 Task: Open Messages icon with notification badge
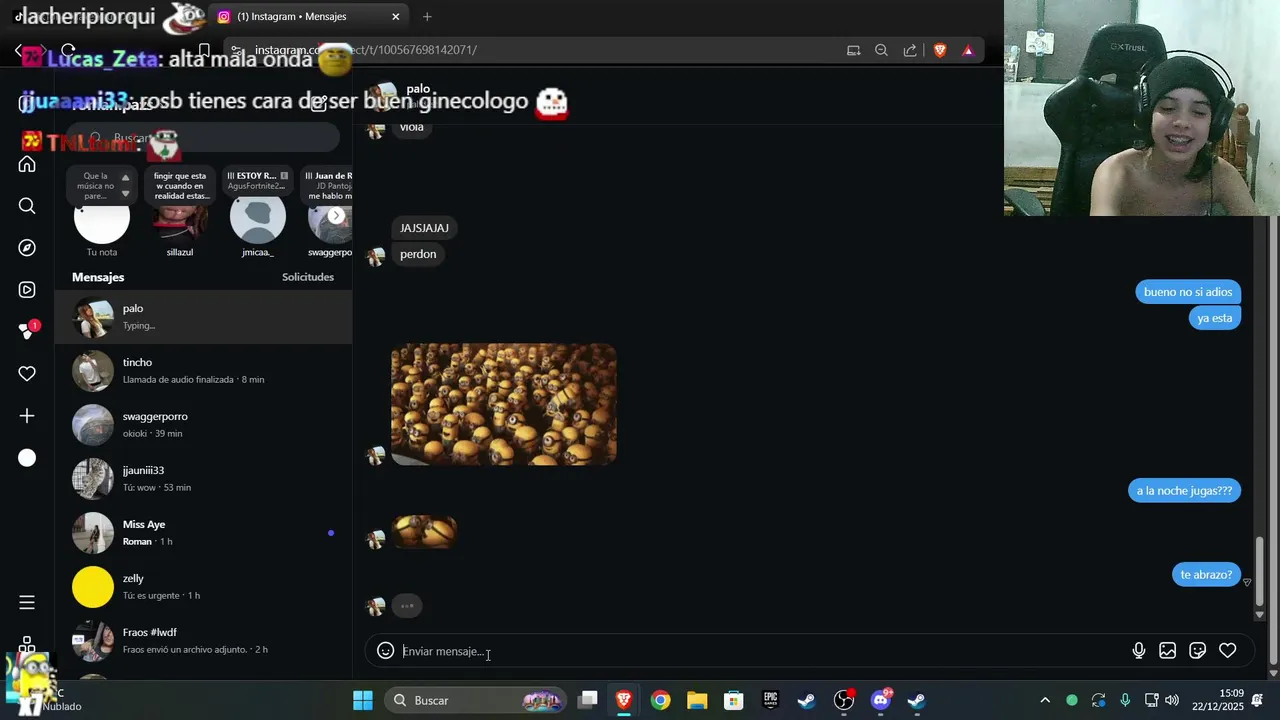coord(27,331)
